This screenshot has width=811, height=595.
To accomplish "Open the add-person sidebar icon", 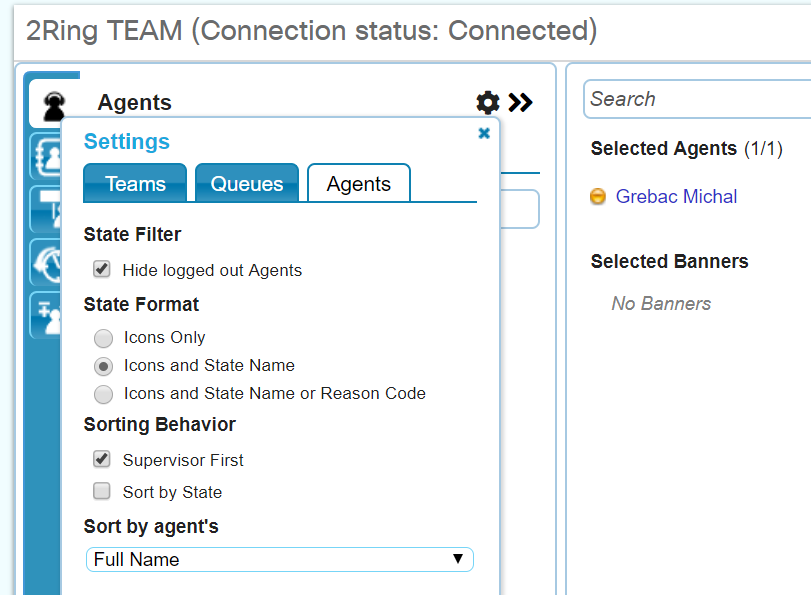I will (x=46, y=315).
